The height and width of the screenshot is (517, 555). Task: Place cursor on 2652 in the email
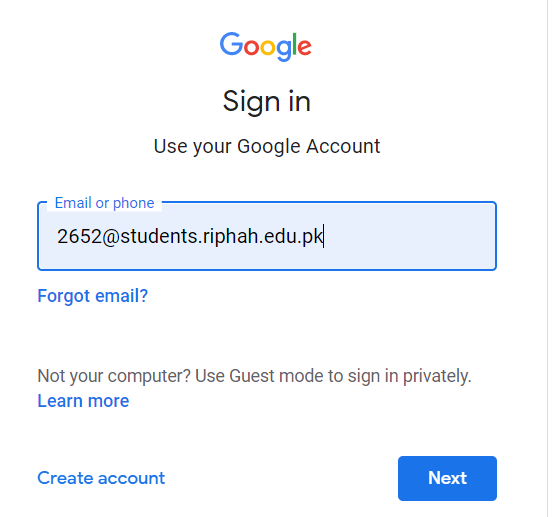coord(79,236)
